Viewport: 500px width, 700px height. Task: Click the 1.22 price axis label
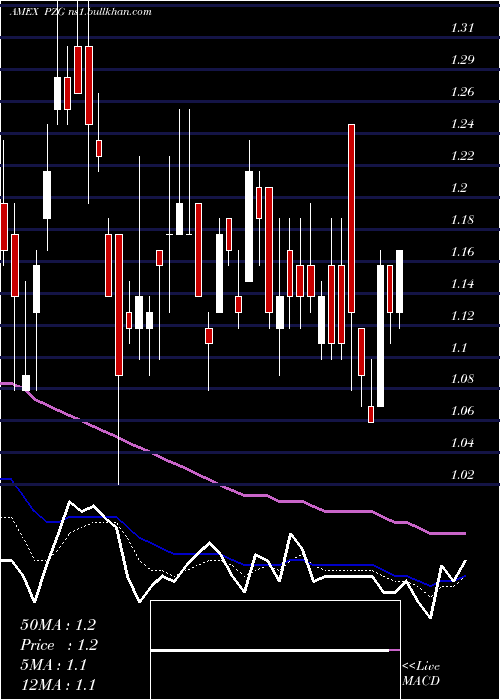pyautogui.click(x=462, y=156)
